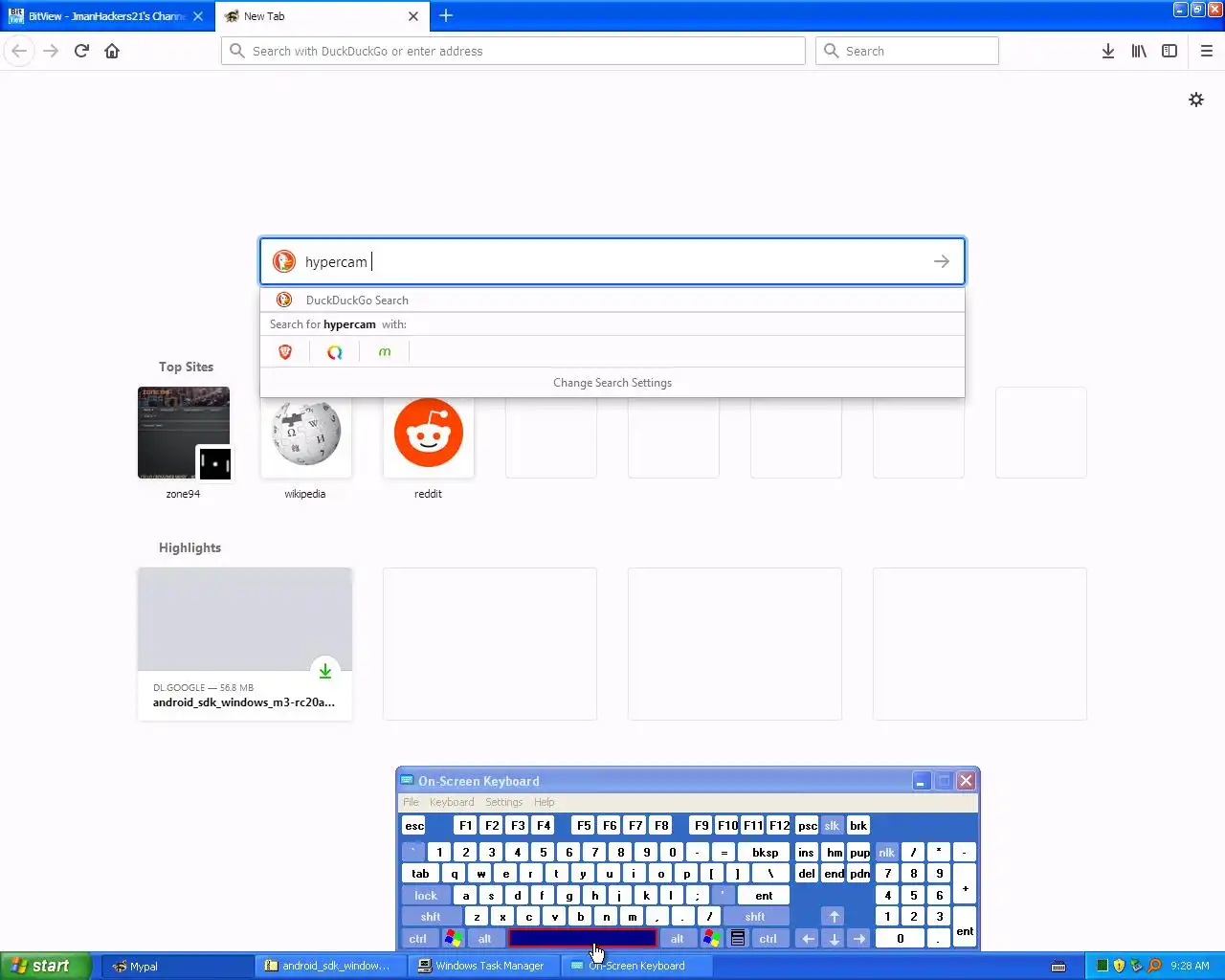Switch to Mypal in the taskbar
1225x980 pixels.
(x=177, y=967)
